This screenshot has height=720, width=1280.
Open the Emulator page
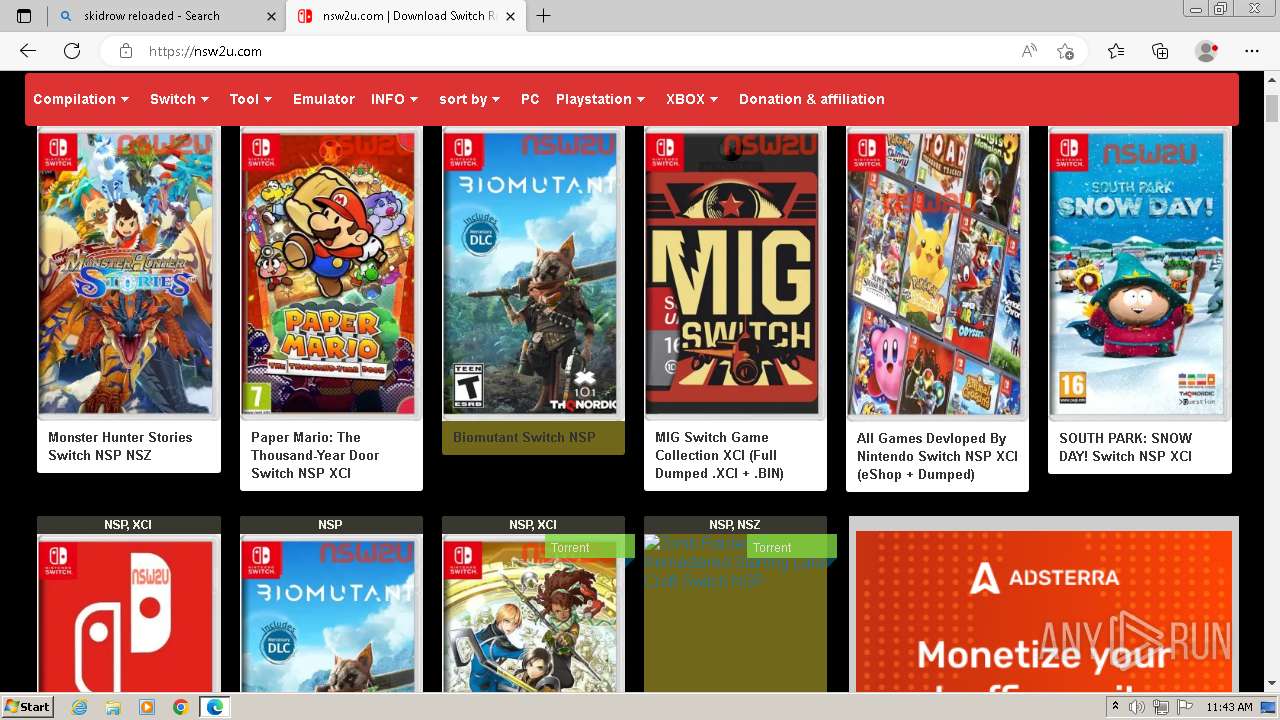pos(324,99)
